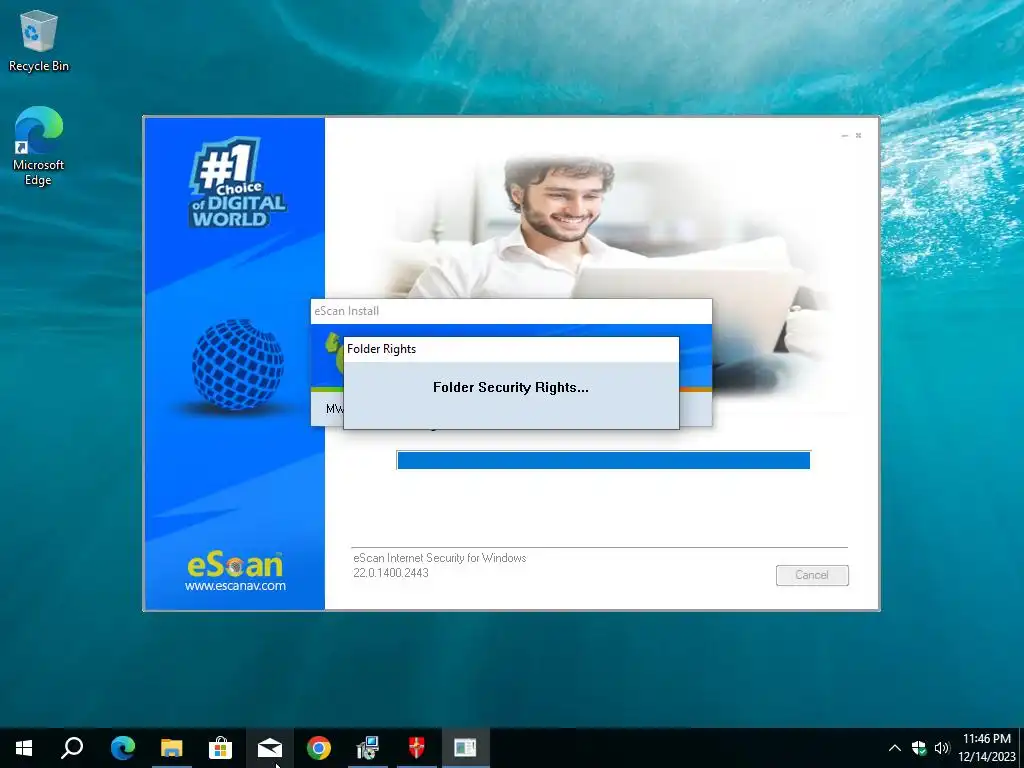Image resolution: width=1024 pixels, height=768 pixels.
Task: Open the volume speaker tray icon
Action: pyautogui.click(x=942, y=748)
